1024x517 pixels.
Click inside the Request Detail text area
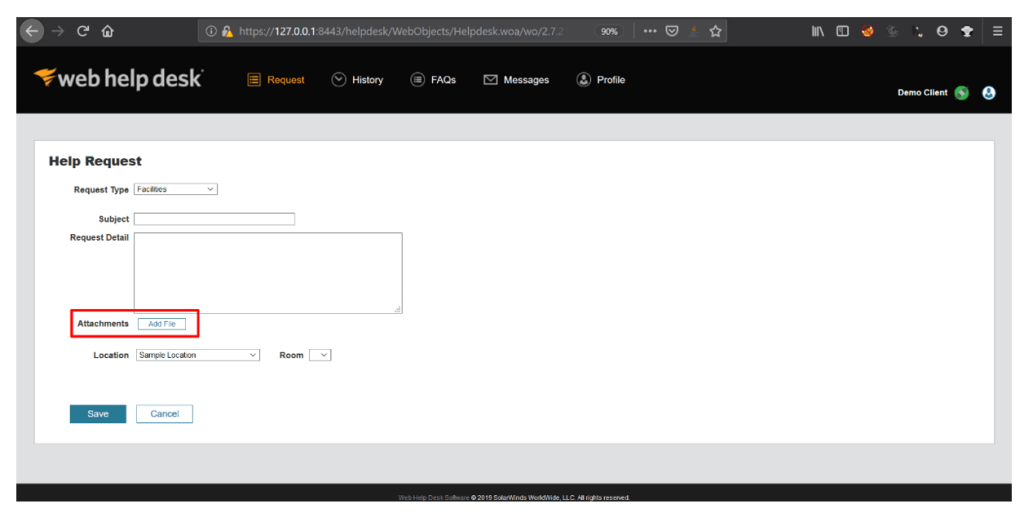click(x=268, y=273)
